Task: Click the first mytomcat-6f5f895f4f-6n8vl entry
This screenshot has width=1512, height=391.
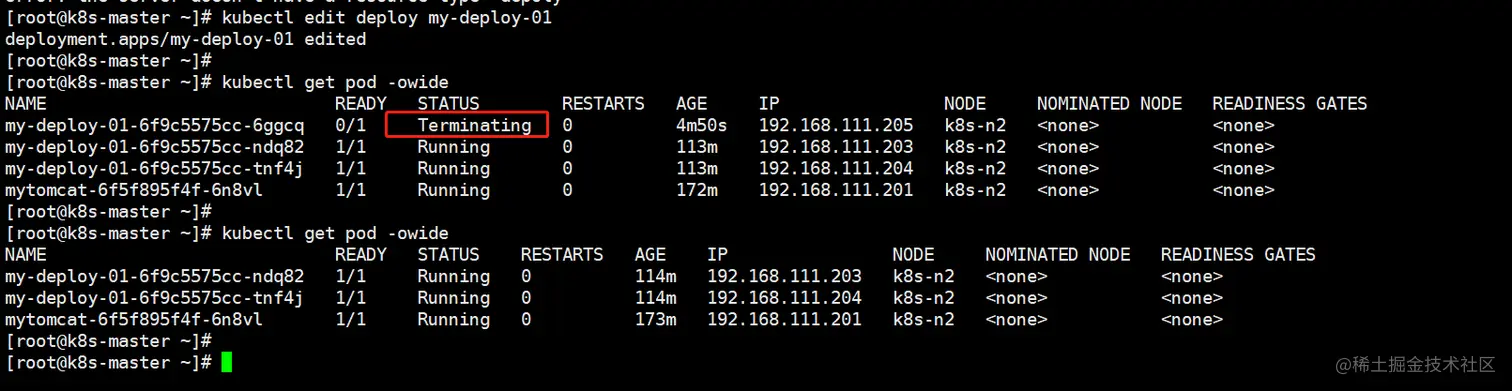Action: point(134,190)
